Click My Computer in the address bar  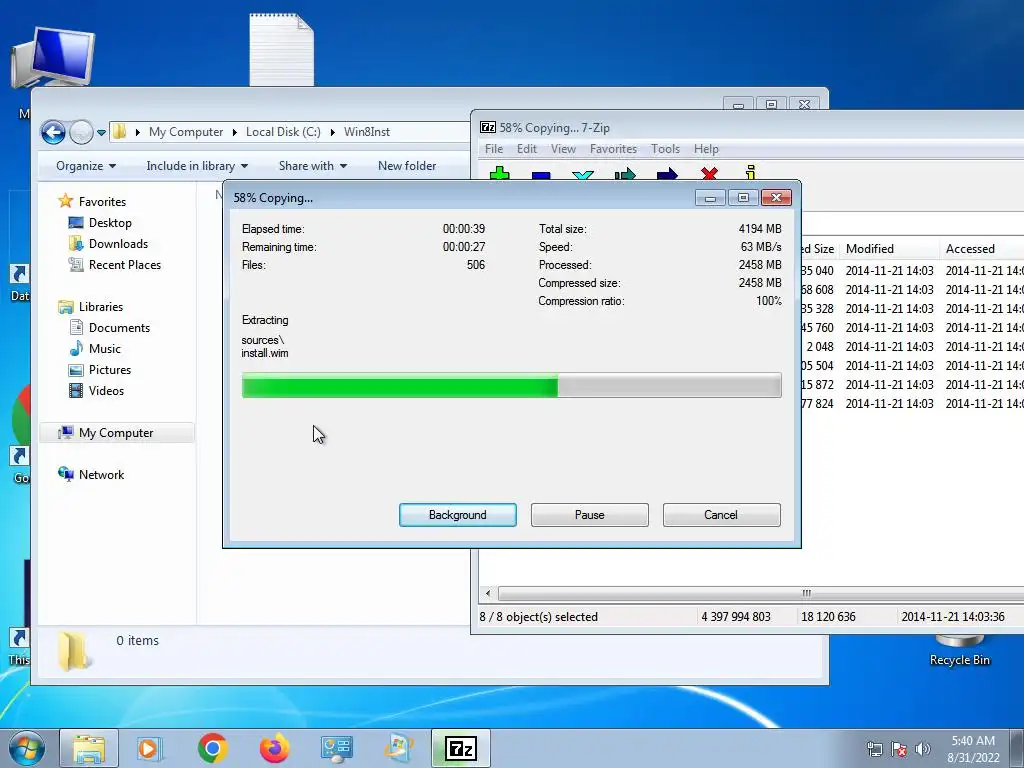tap(185, 132)
